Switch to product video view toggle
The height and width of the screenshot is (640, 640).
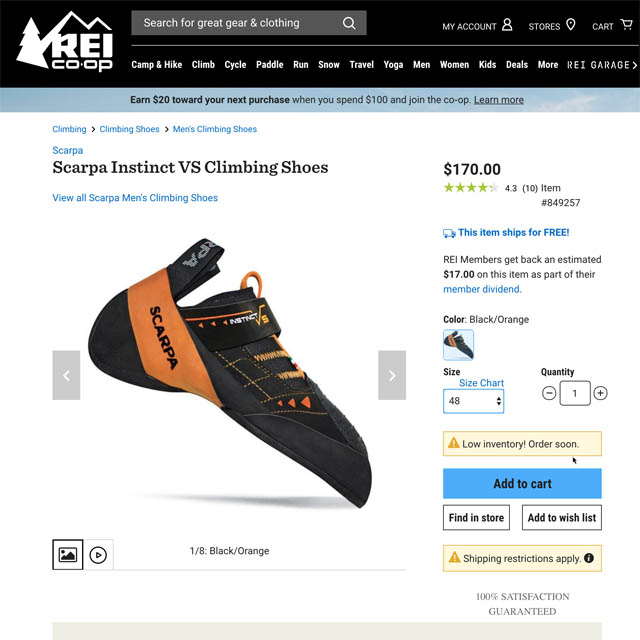98,555
